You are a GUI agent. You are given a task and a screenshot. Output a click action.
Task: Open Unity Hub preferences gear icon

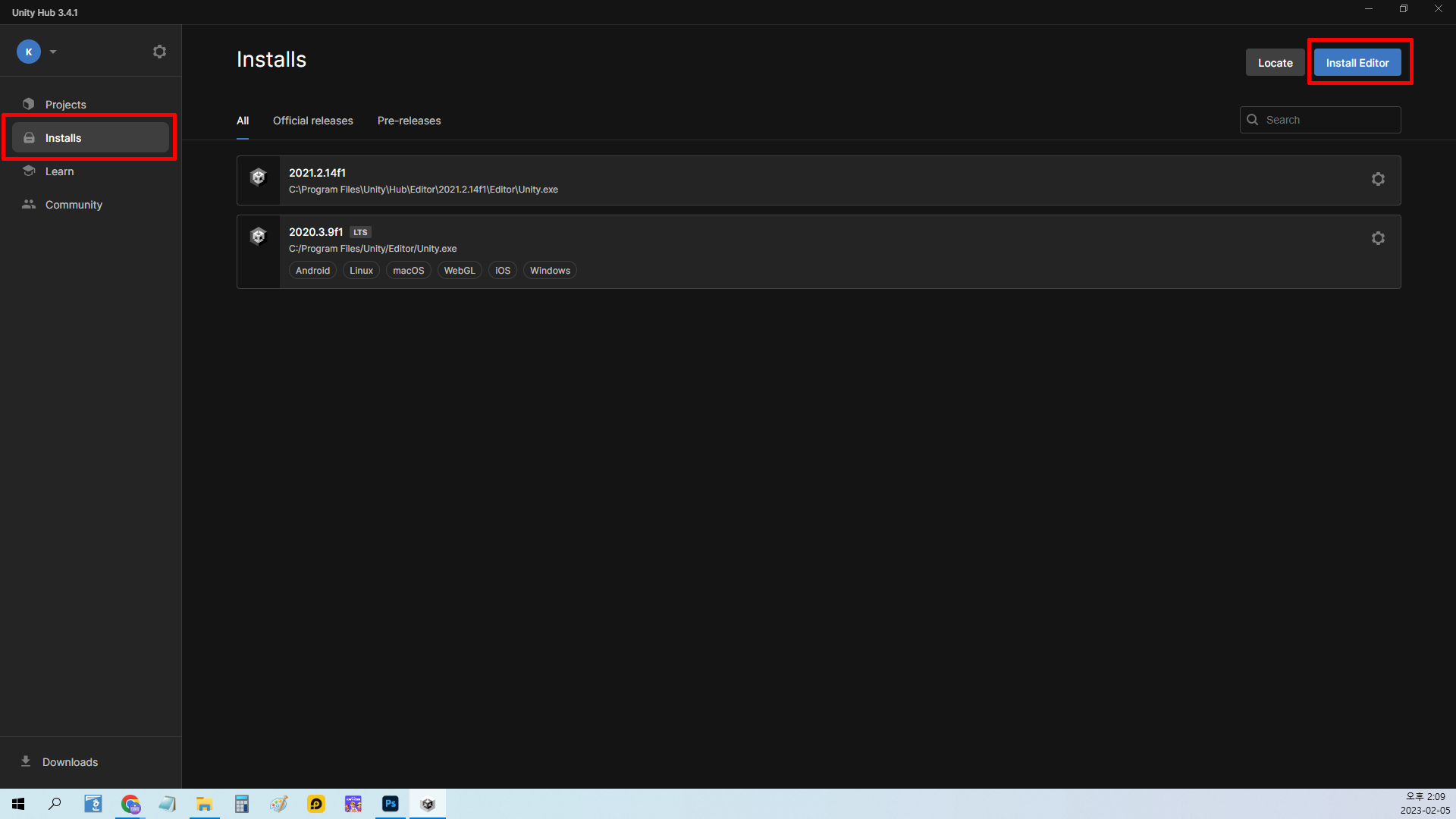pyautogui.click(x=159, y=52)
